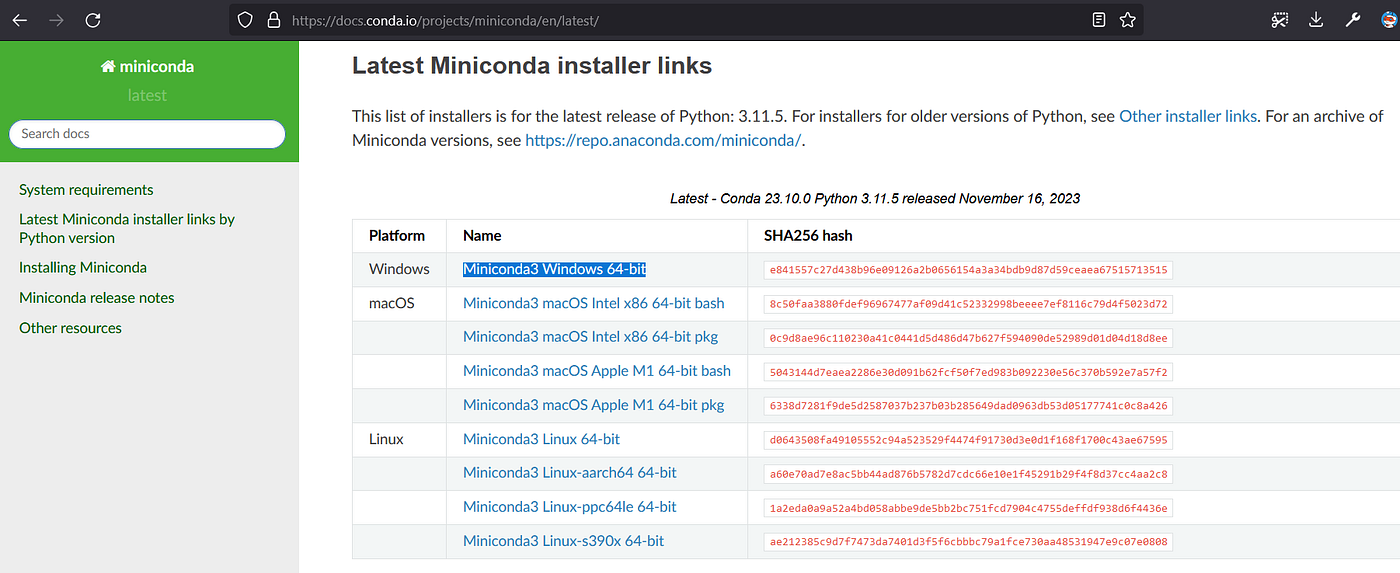
Task: Open Miniconda release notes in the sidebar
Action: 97,298
